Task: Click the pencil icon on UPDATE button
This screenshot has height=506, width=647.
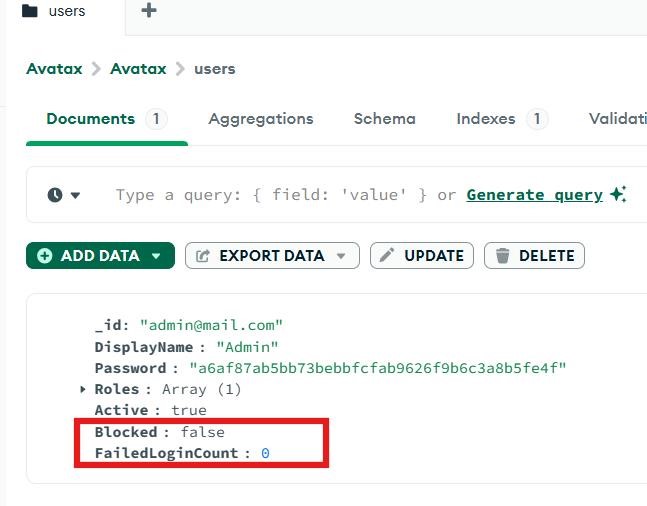Action: point(387,256)
